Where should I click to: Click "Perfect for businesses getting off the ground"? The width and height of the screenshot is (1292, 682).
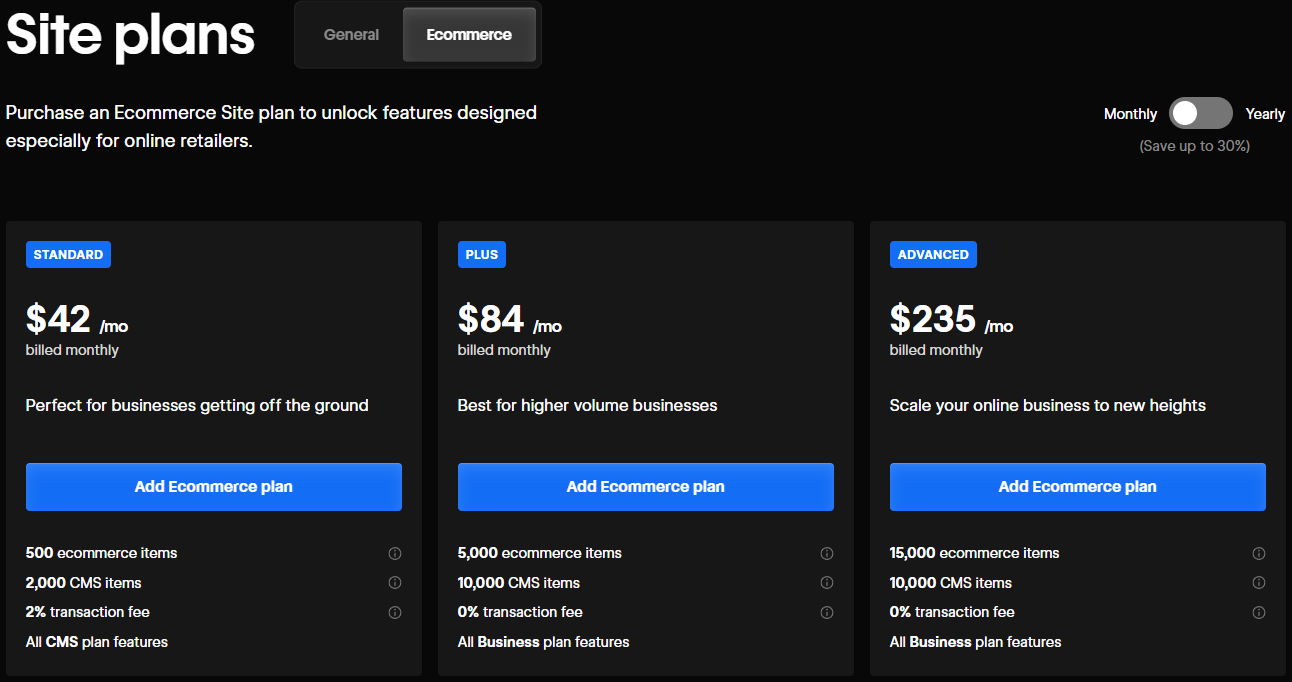tap(197, 406)
